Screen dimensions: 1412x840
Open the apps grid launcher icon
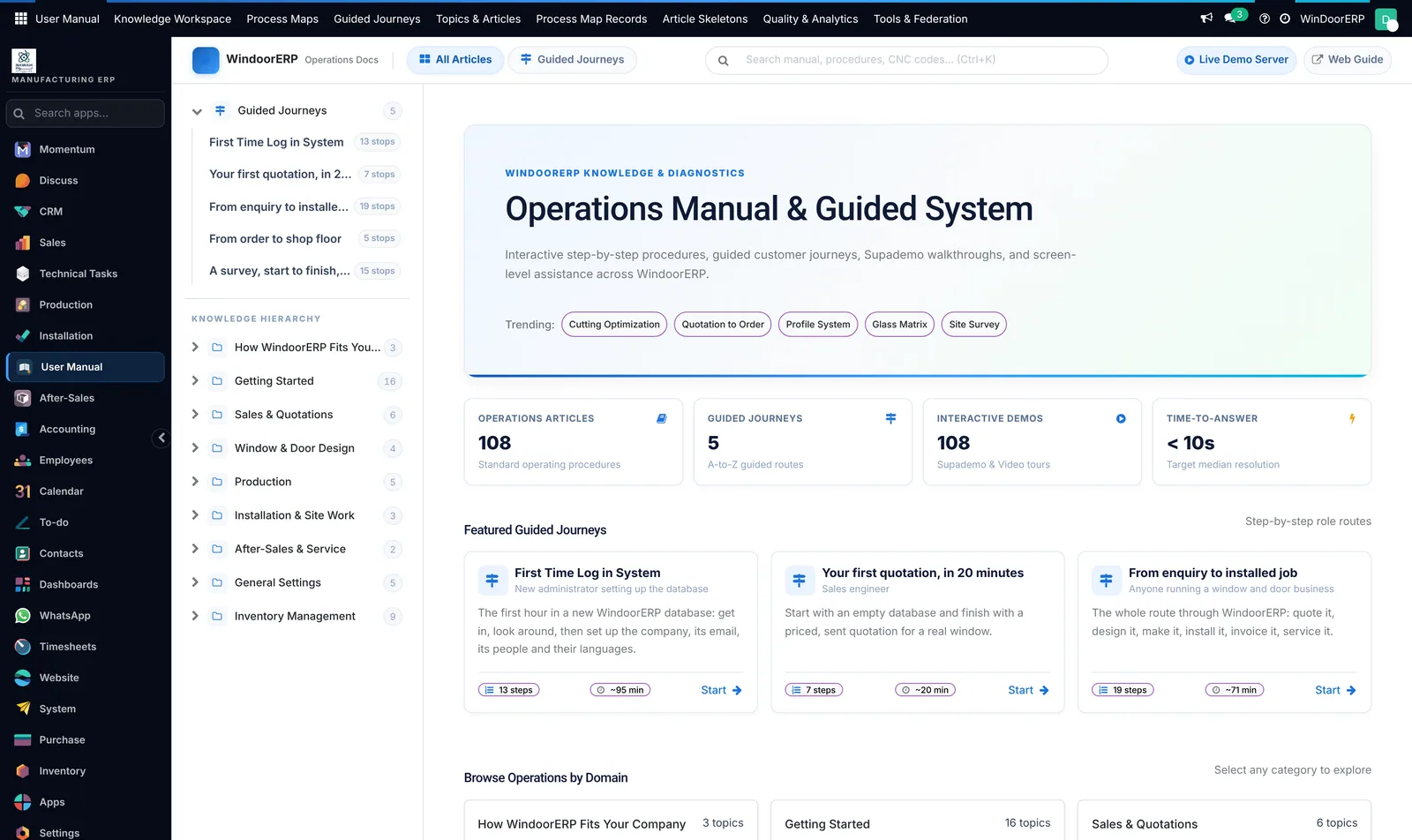click(x=21, y=19)
